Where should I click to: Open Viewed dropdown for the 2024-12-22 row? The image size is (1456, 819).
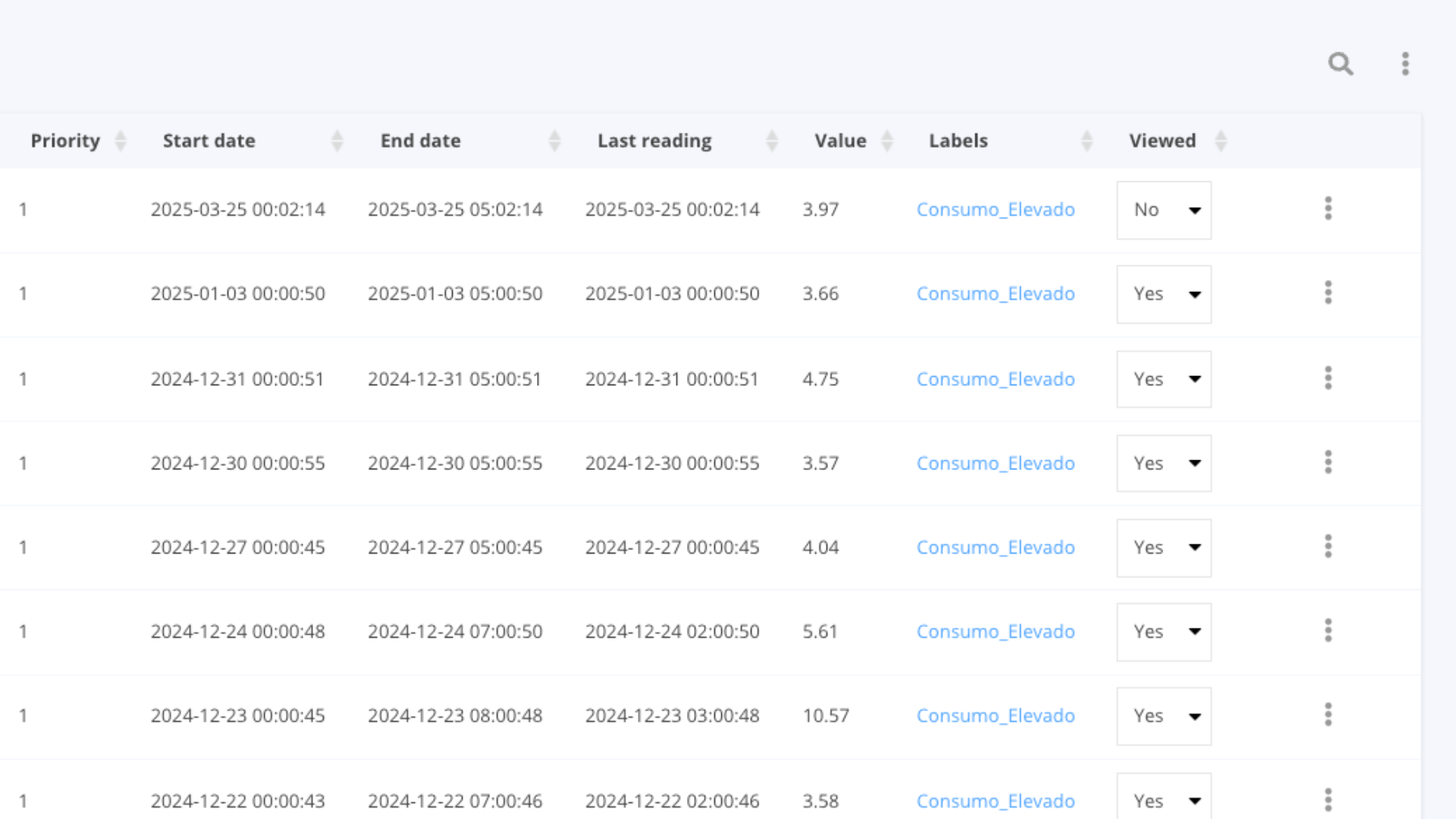1164,796
